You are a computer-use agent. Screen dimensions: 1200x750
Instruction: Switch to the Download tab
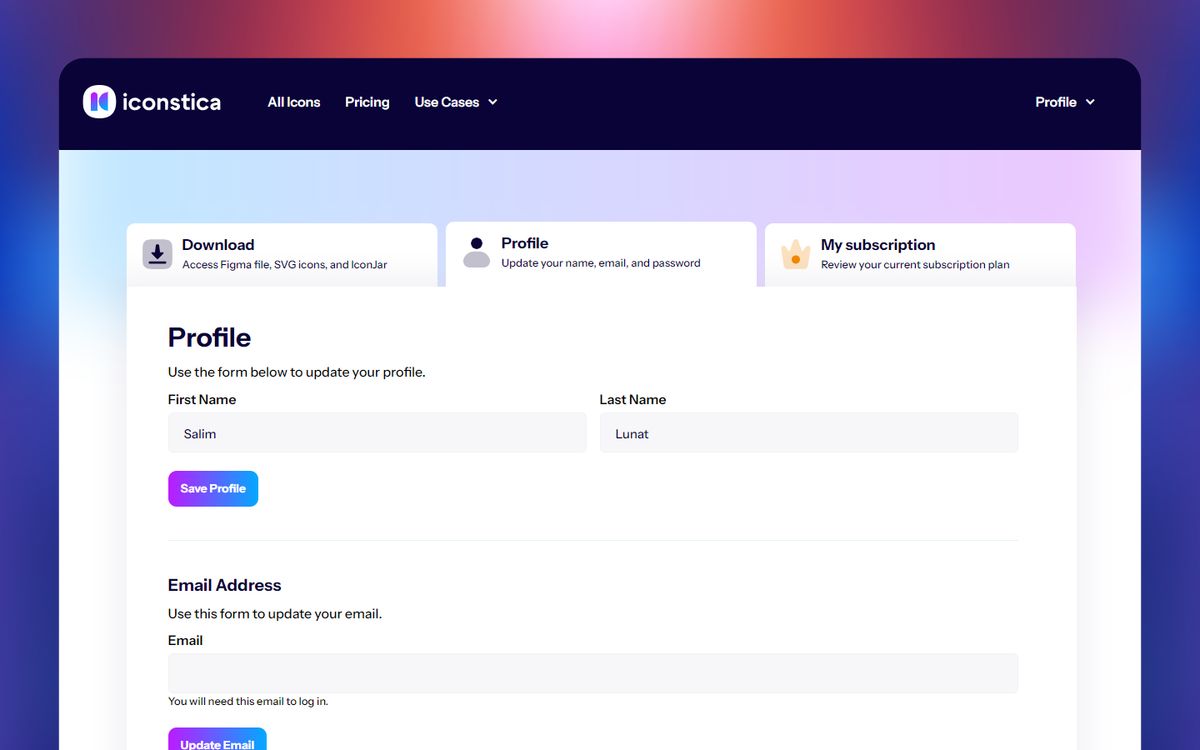pyautogui.click(x=282, y=255)
